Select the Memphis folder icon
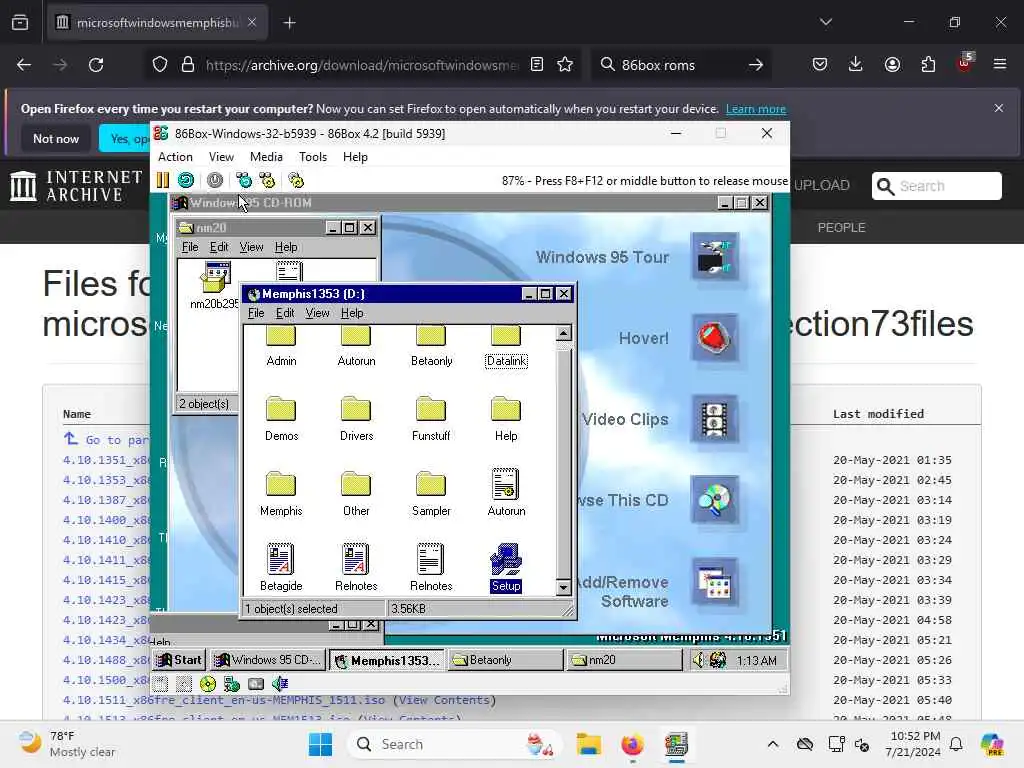Screen dimensions: 1024x768 click(x=281, y=494)
